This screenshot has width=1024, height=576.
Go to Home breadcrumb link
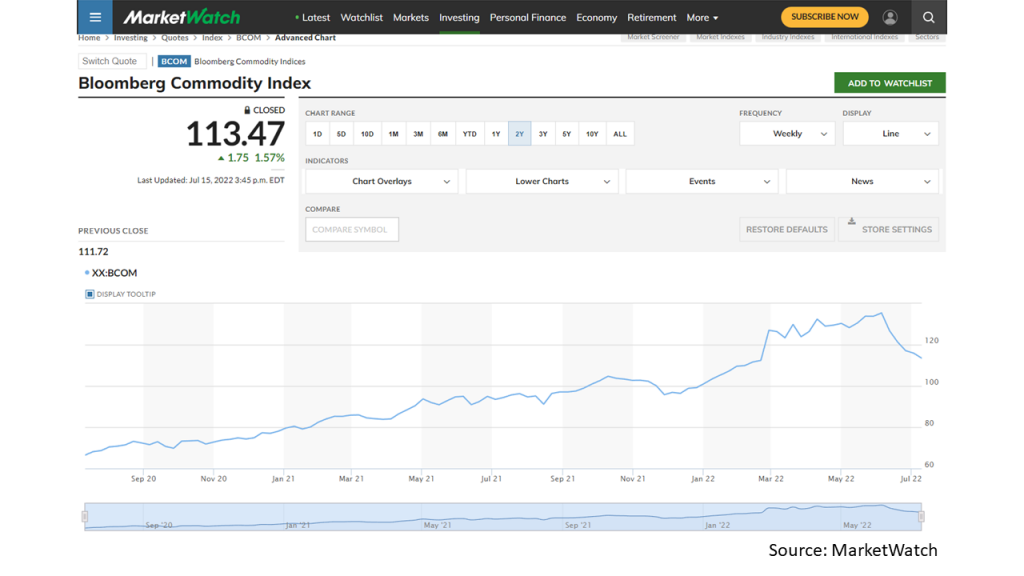[x=89, y=38]
